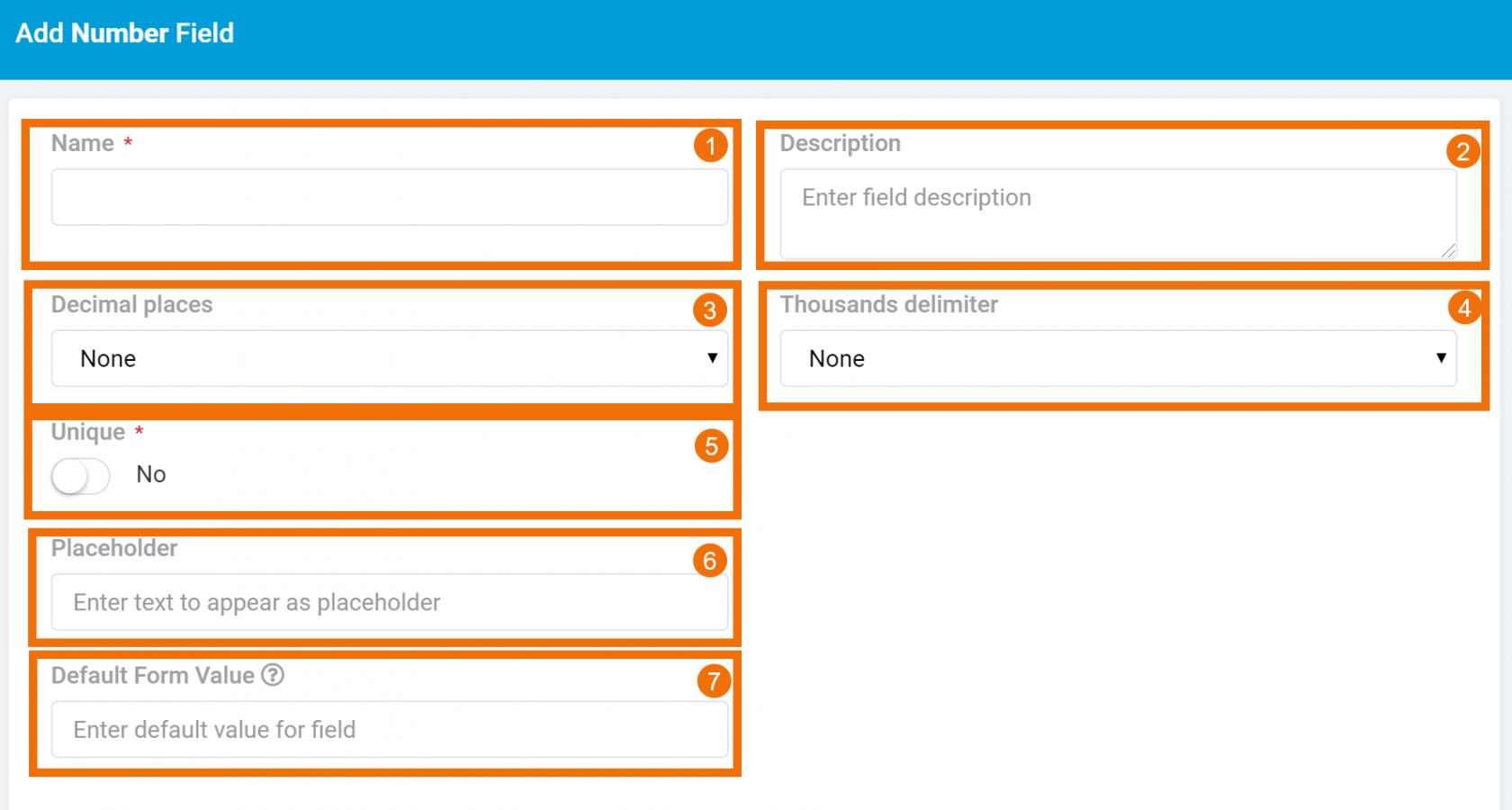This screenshot has width=1512, height=810.
Task: Select the Placeholder input box
Action: click(389, 602)
